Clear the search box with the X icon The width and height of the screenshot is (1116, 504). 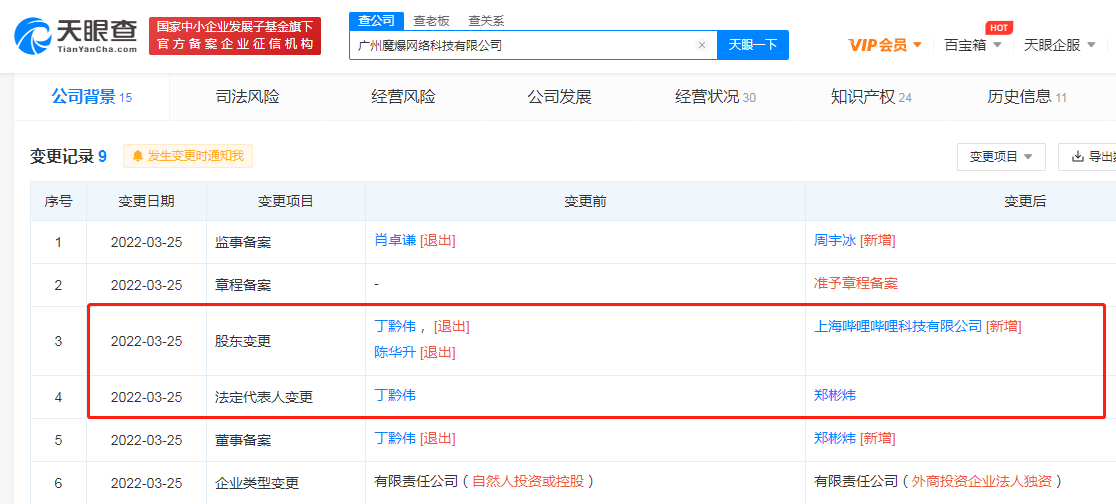702,46
